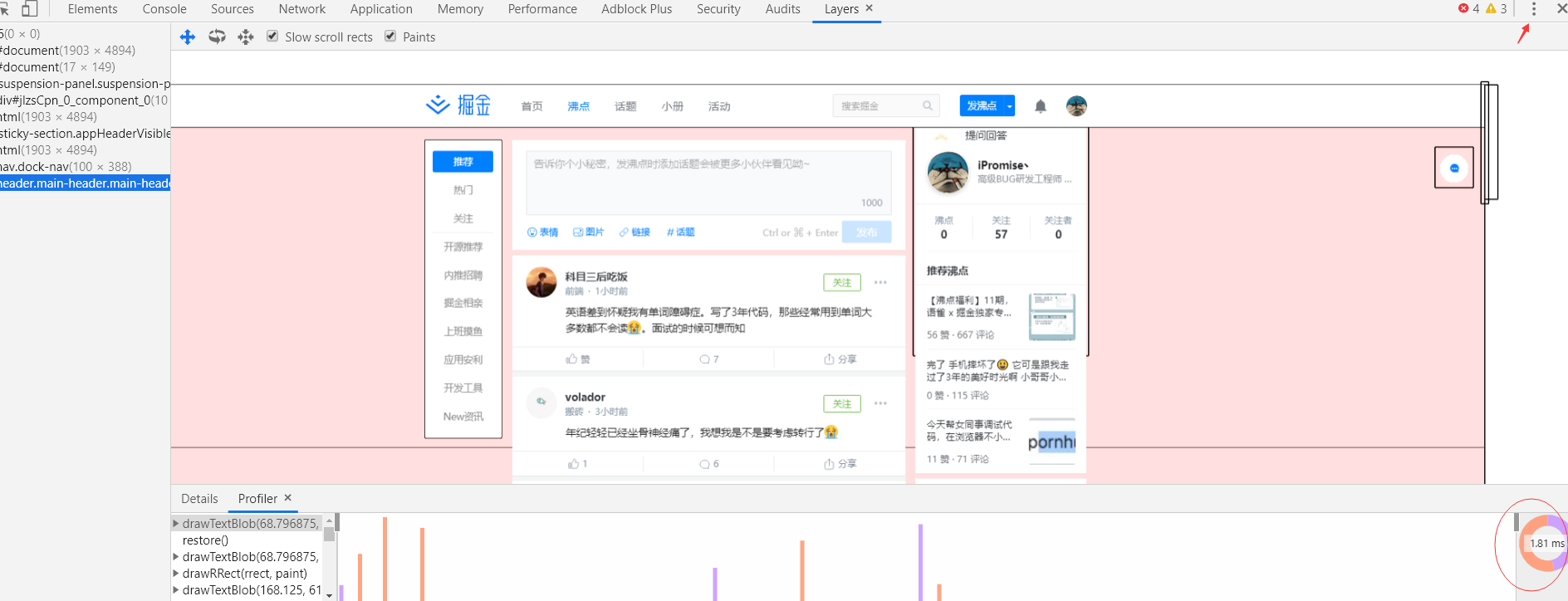Viewport: 1568px width, 601px height.
Task: Open more options on 科目三后吃饭 post
Action: coord(880,282)
